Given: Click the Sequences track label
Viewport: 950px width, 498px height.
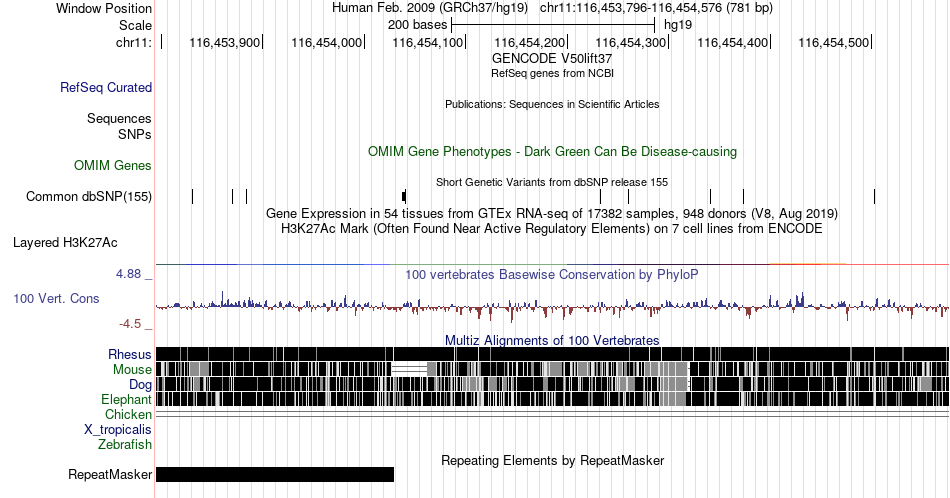Looking at the screenshot, I should click(x=119, y=118).
